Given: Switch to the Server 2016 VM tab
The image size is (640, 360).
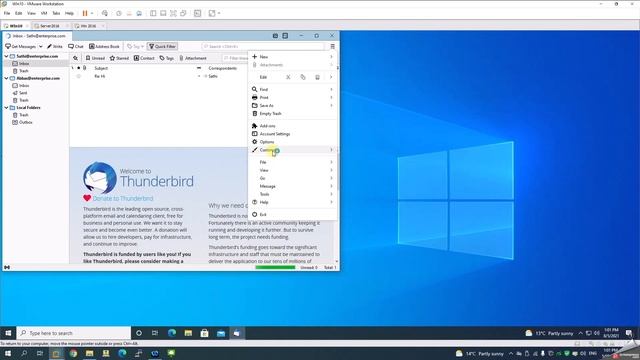Looking at the screenshot, I should click(x=50, y=26).
